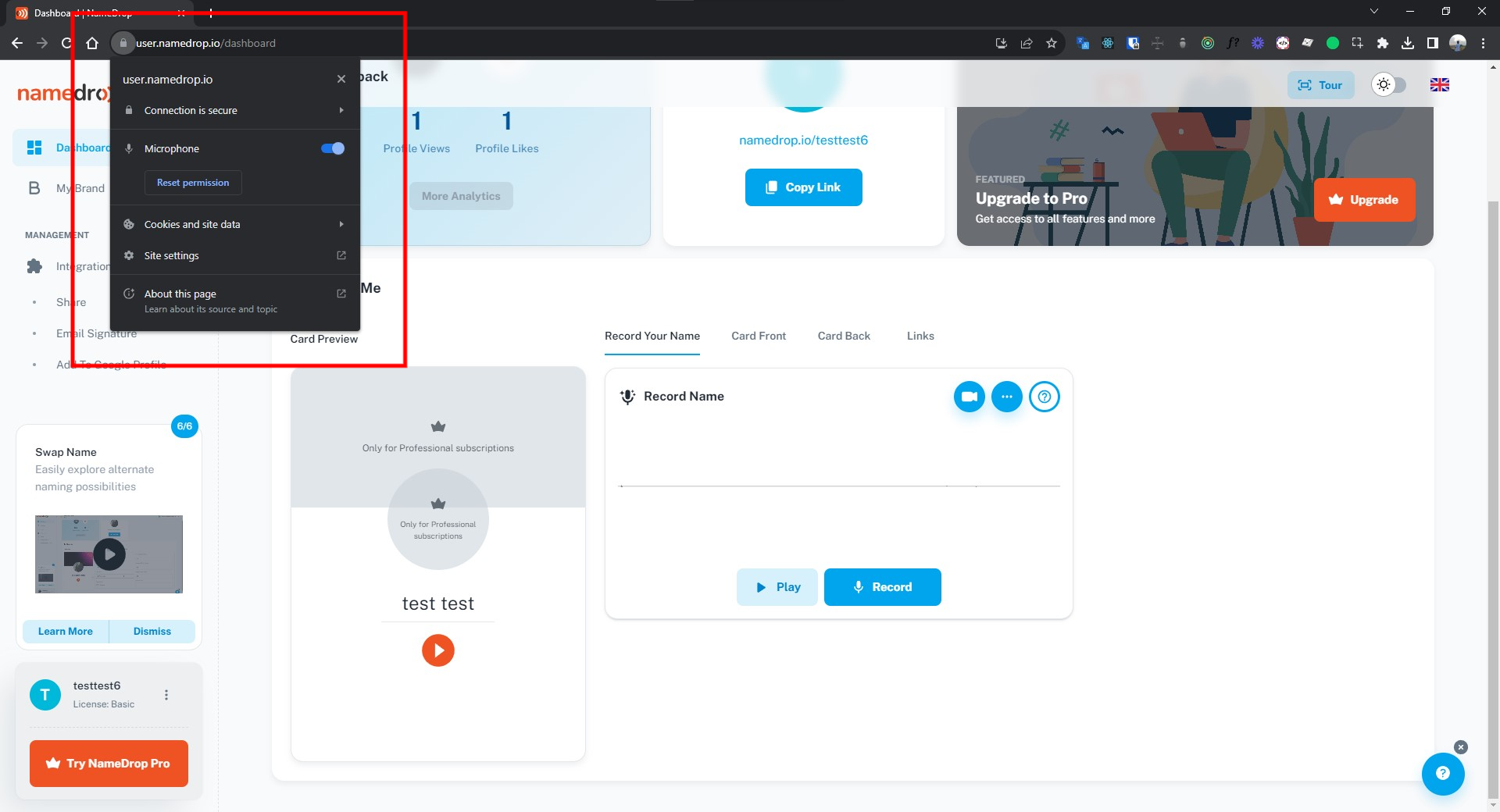Expand Cookies and site data

pos(235,224)
